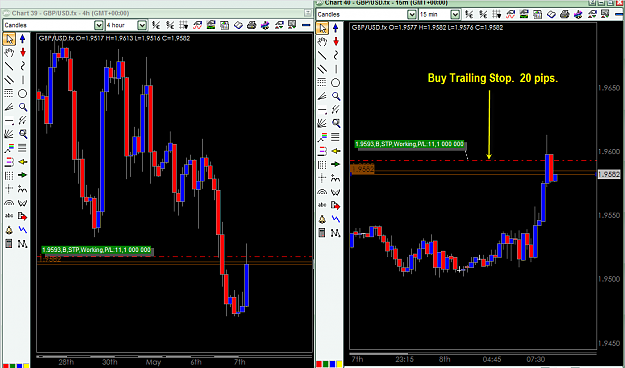Viewport: 625px width, 368px height.
Task: Select the ellipse tool in Chart 40
Action: (336, 83)
